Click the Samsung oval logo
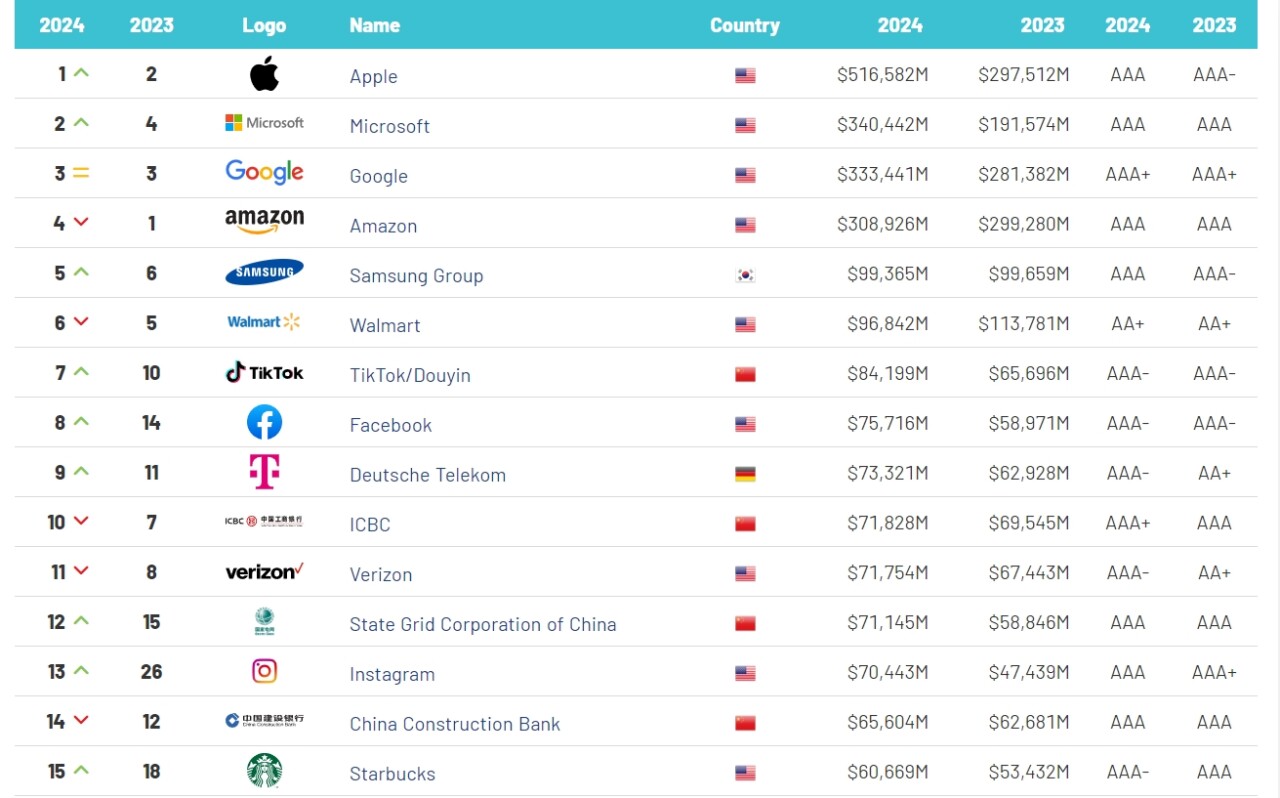Viewport: 1280px width, 798px height. [264, 272]
